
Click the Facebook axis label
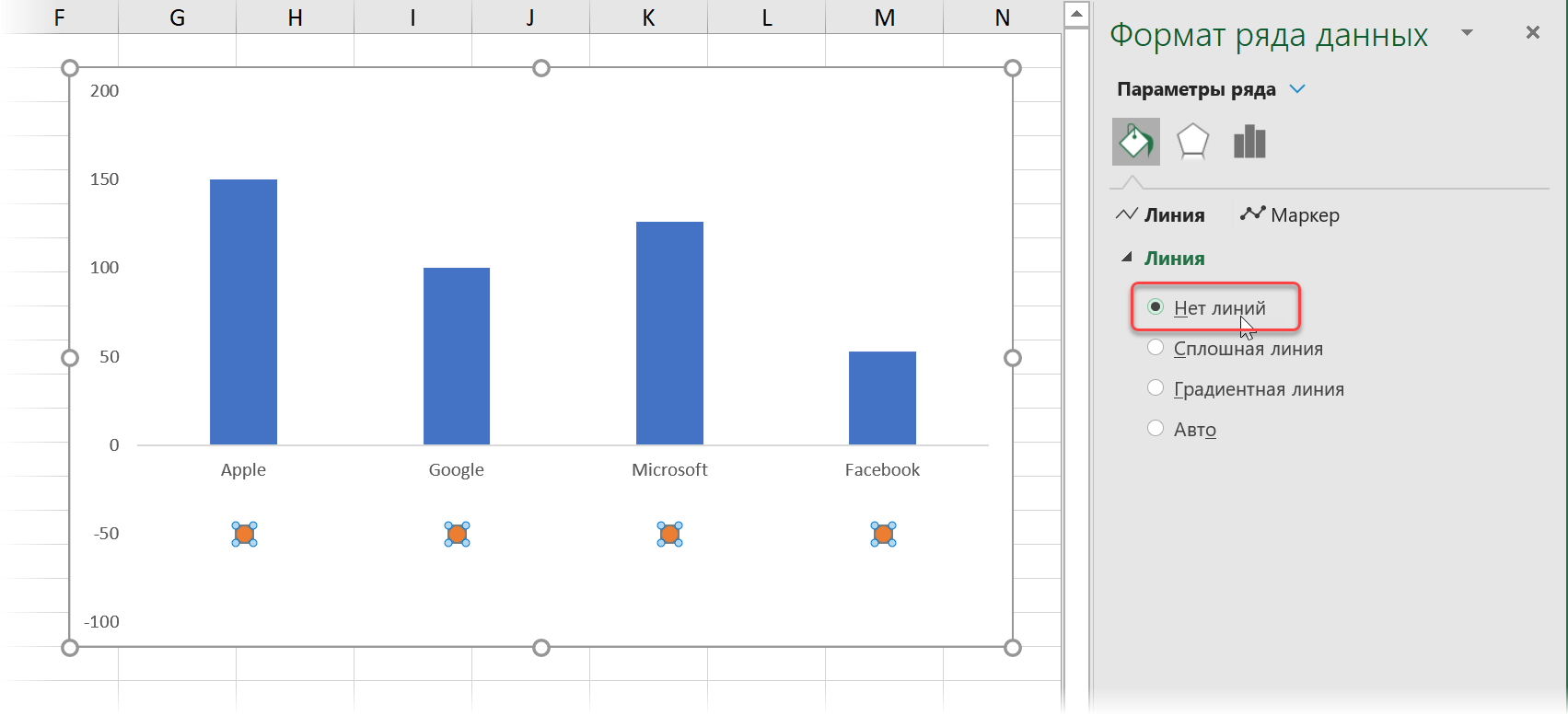point(882,470)
